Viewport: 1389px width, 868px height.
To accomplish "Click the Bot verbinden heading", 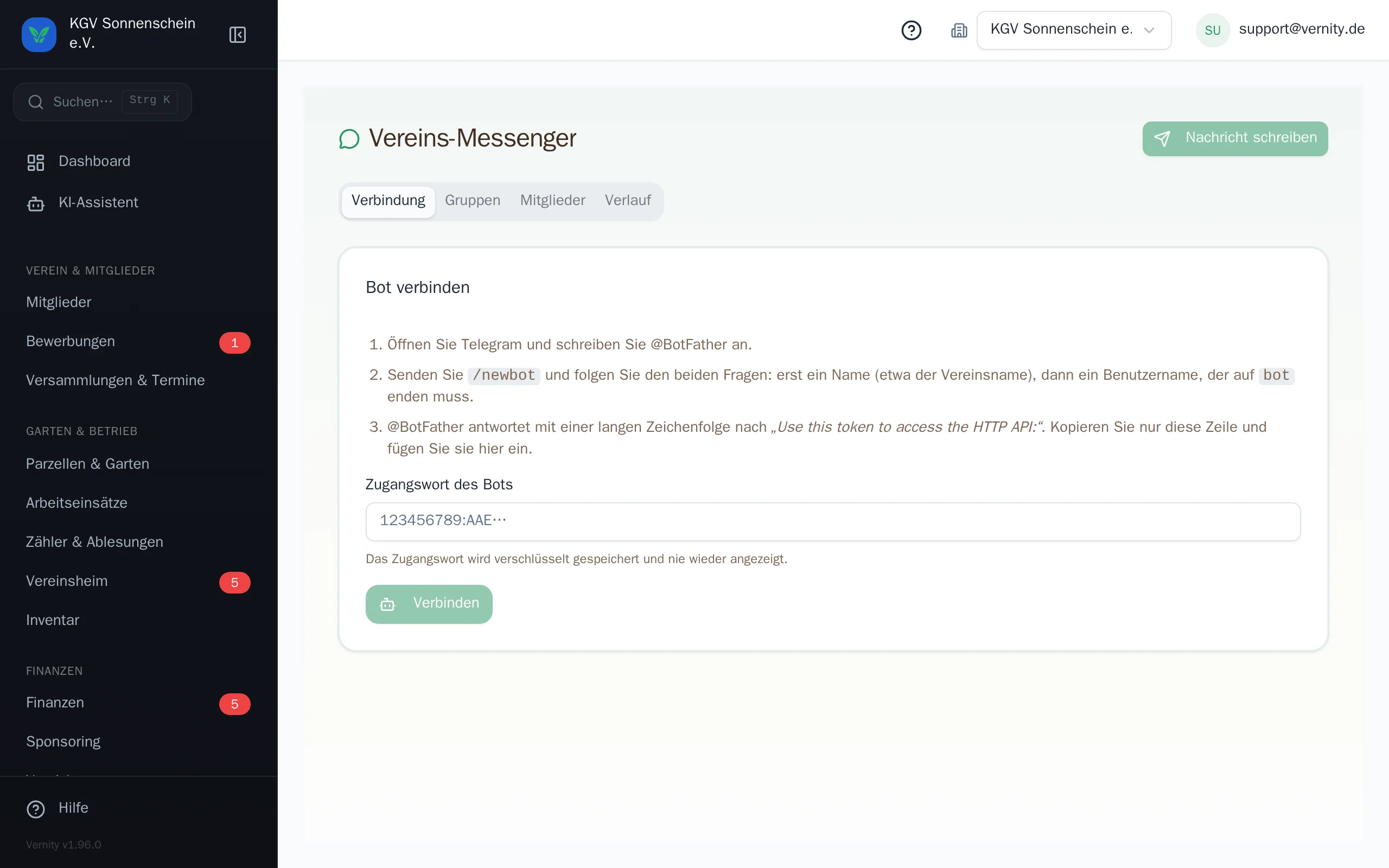I will click(x=417, y=288).
